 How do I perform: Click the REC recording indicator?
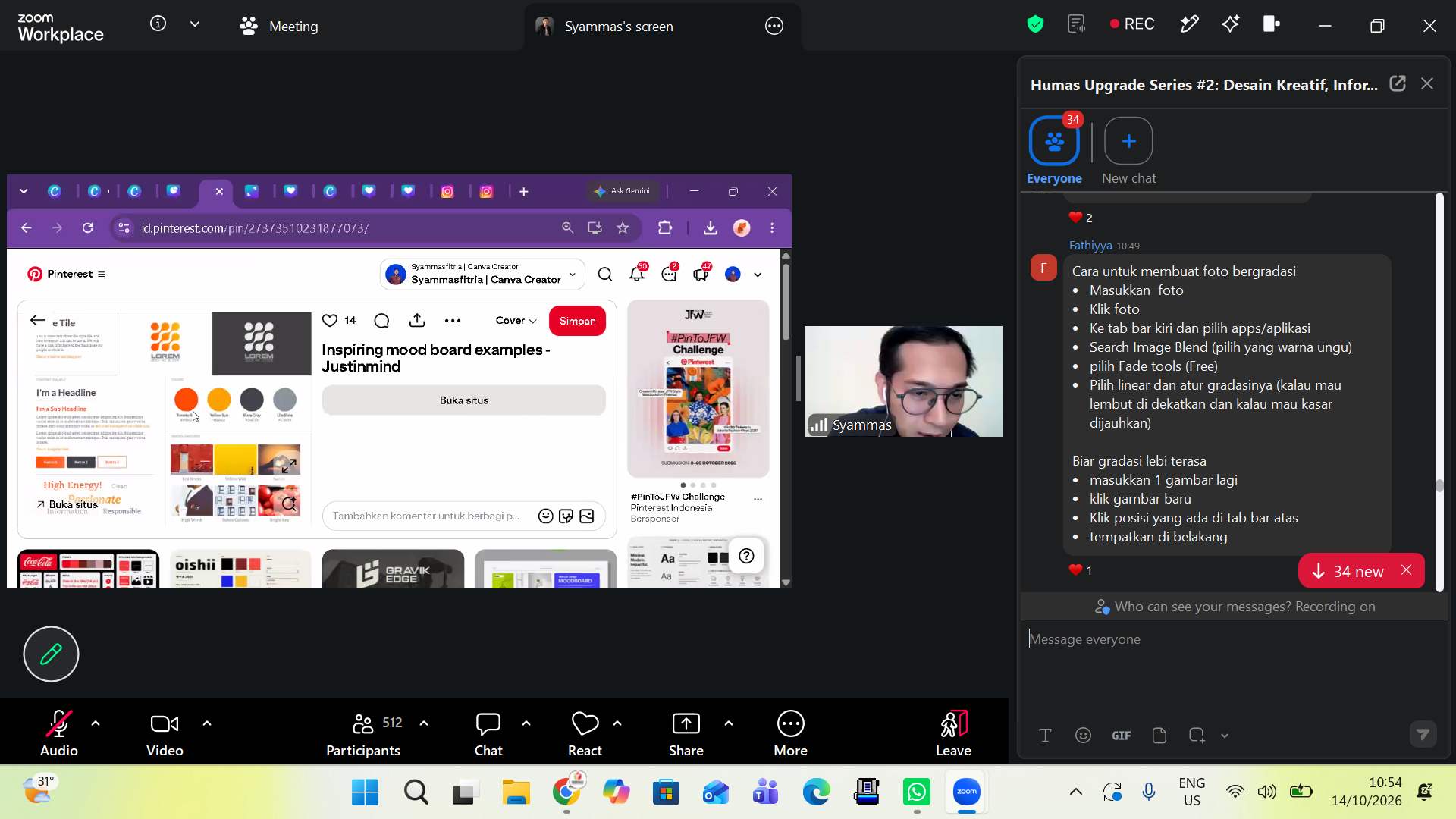click(x=1132, y=24)
